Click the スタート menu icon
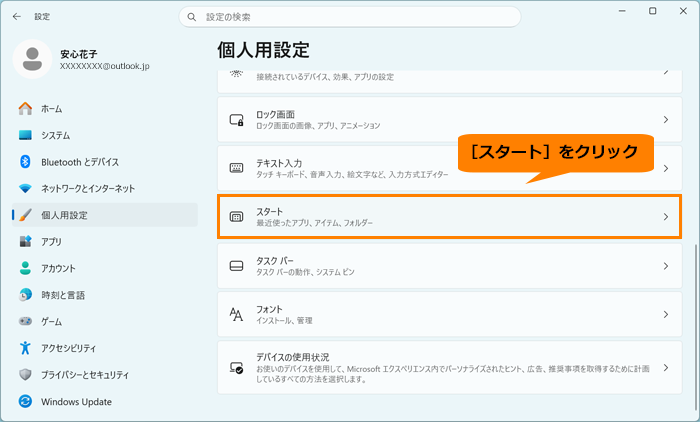This screenshot has height=422, width=700. [x=236, y=217]
